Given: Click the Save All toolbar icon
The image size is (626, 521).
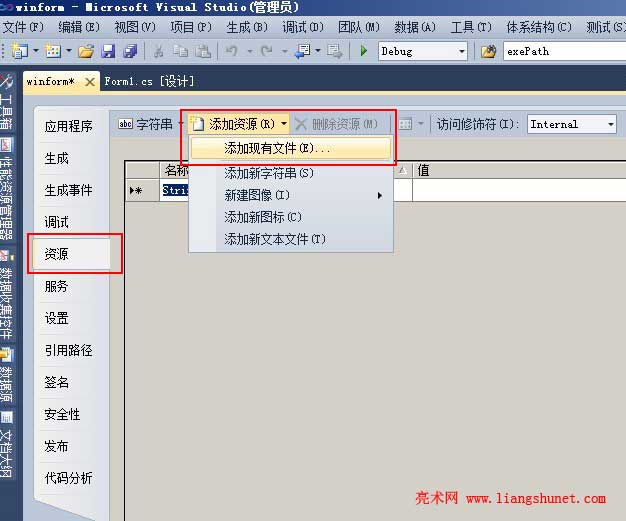Looking at the screenshot, I should point(130,51).
